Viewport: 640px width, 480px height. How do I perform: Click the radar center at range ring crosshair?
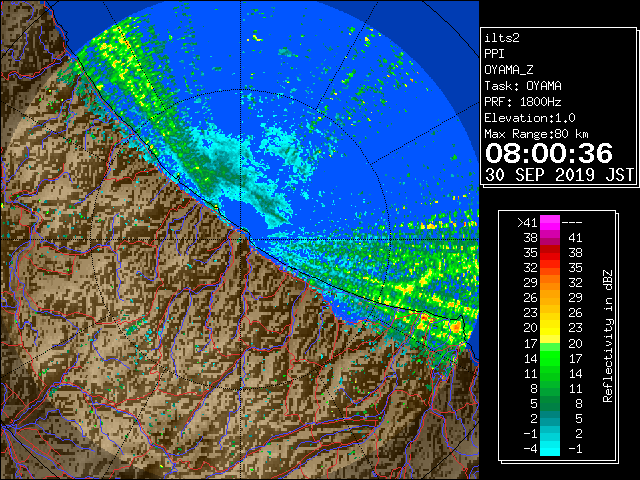(241, 240)
